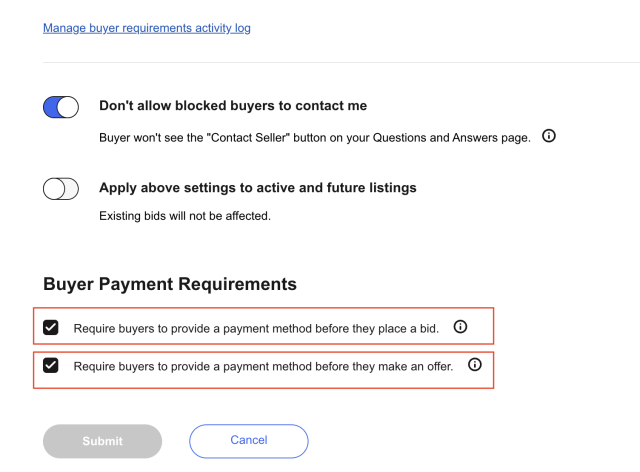This screenshot has width=640, height=472.
Task: Click the horizontal divider below the activity link
Action: click(x=339, y=62)
